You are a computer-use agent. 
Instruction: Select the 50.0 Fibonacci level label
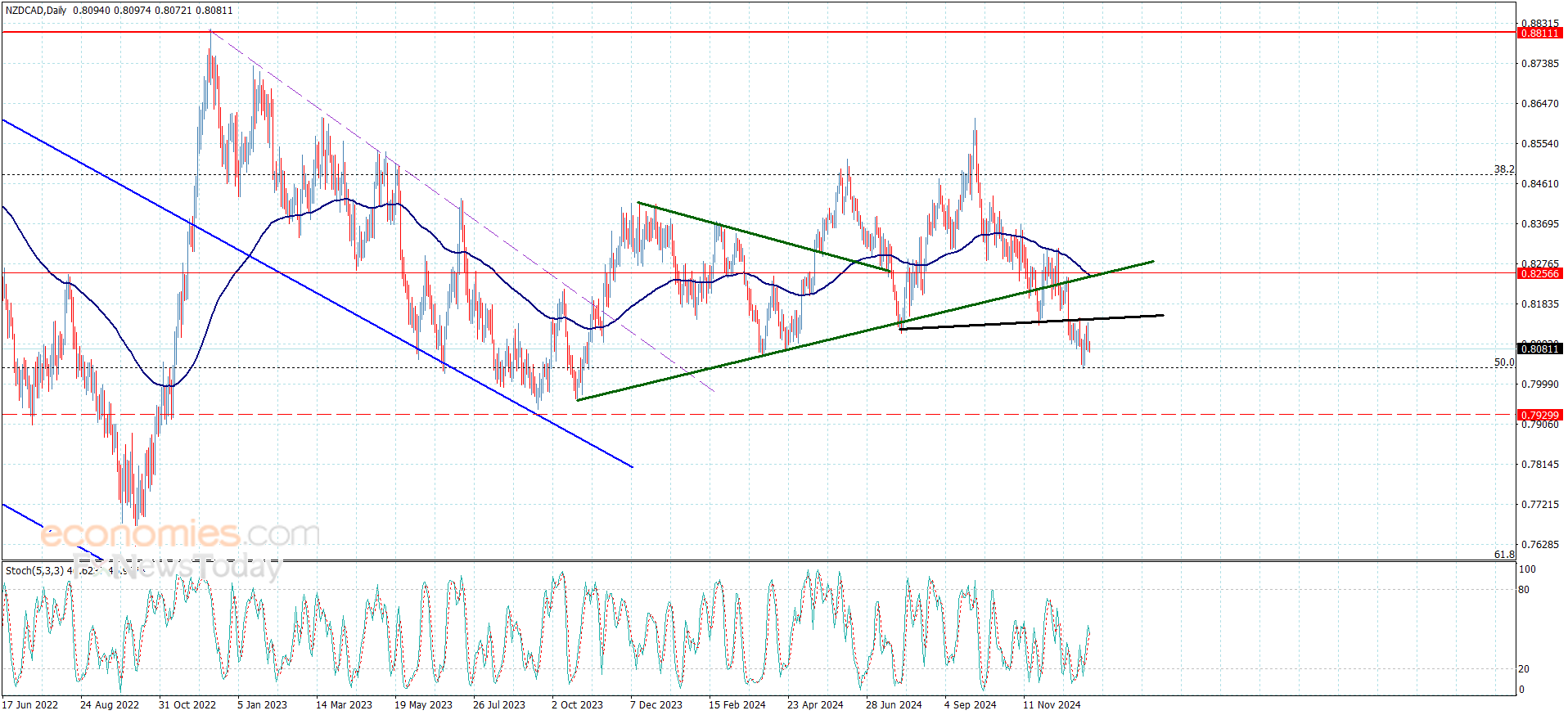pos(1504,362)
